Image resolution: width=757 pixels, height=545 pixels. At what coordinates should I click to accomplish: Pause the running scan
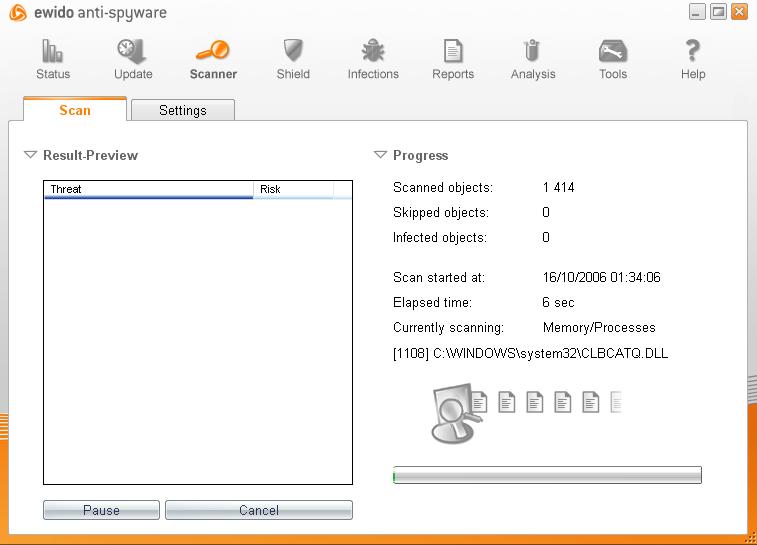[x=101, y=510]
